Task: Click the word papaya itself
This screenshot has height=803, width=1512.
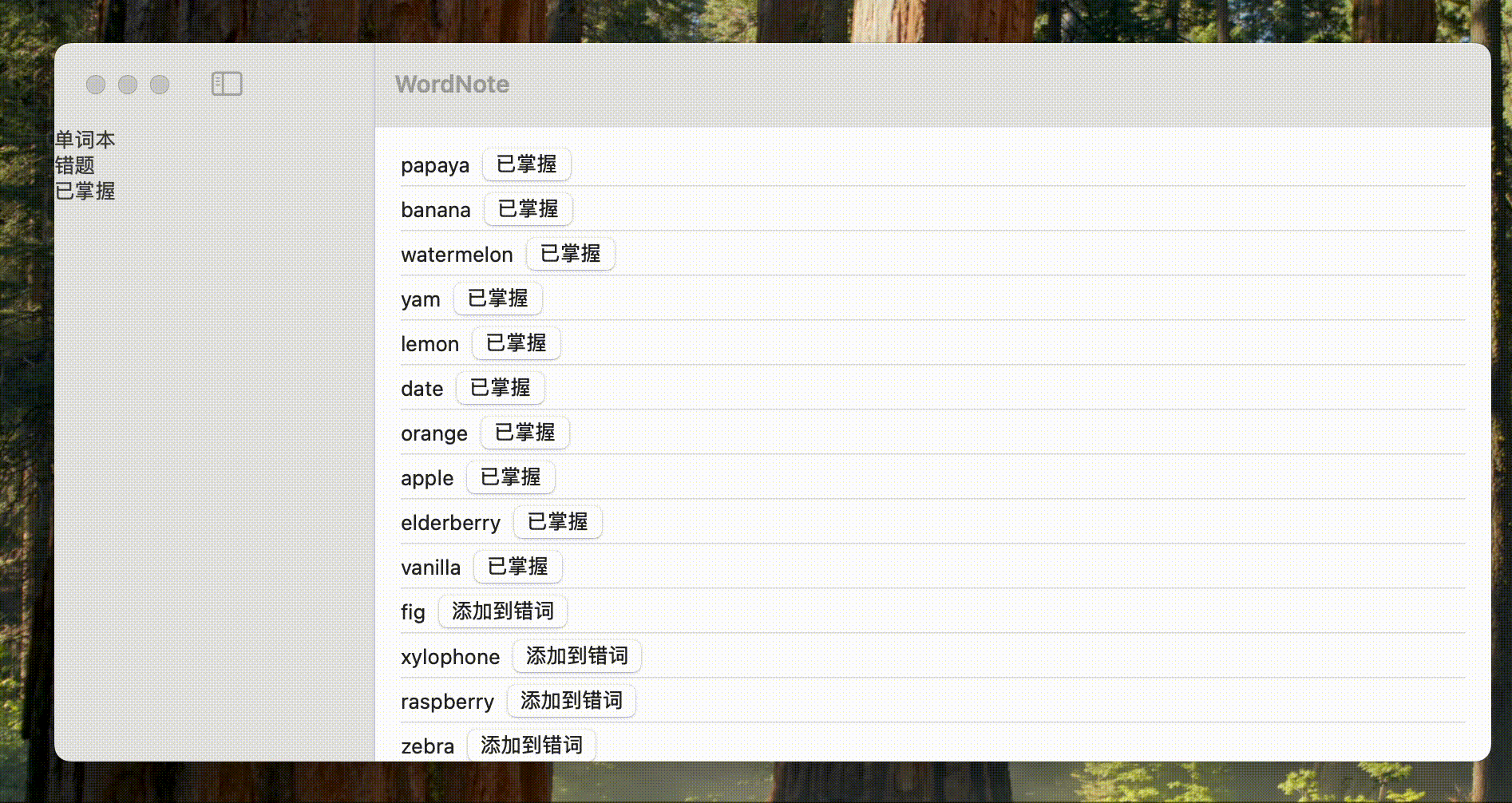Action: tap(434, 165)
